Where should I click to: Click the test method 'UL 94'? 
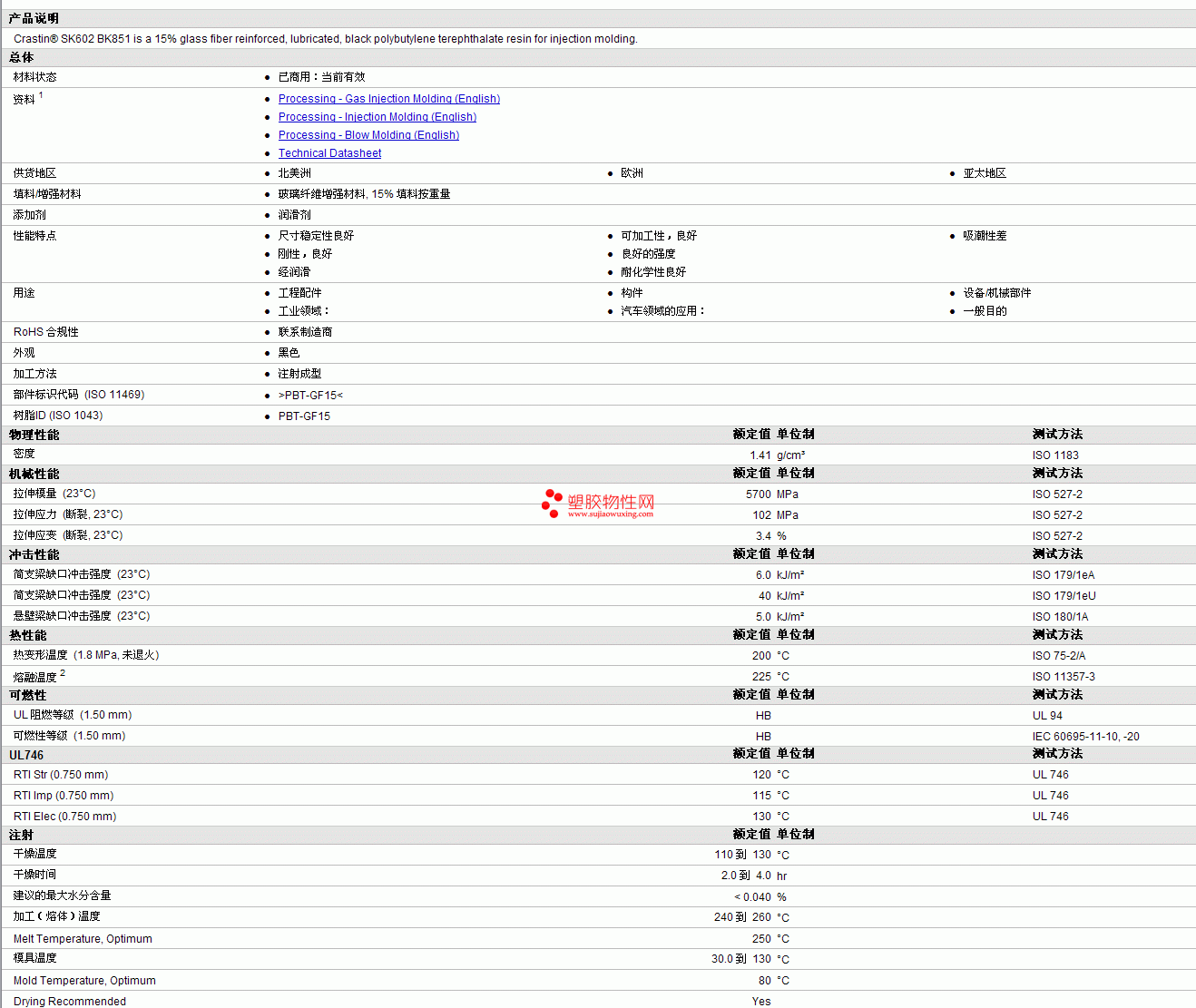pyautogui.click(x=1047, y=716)
